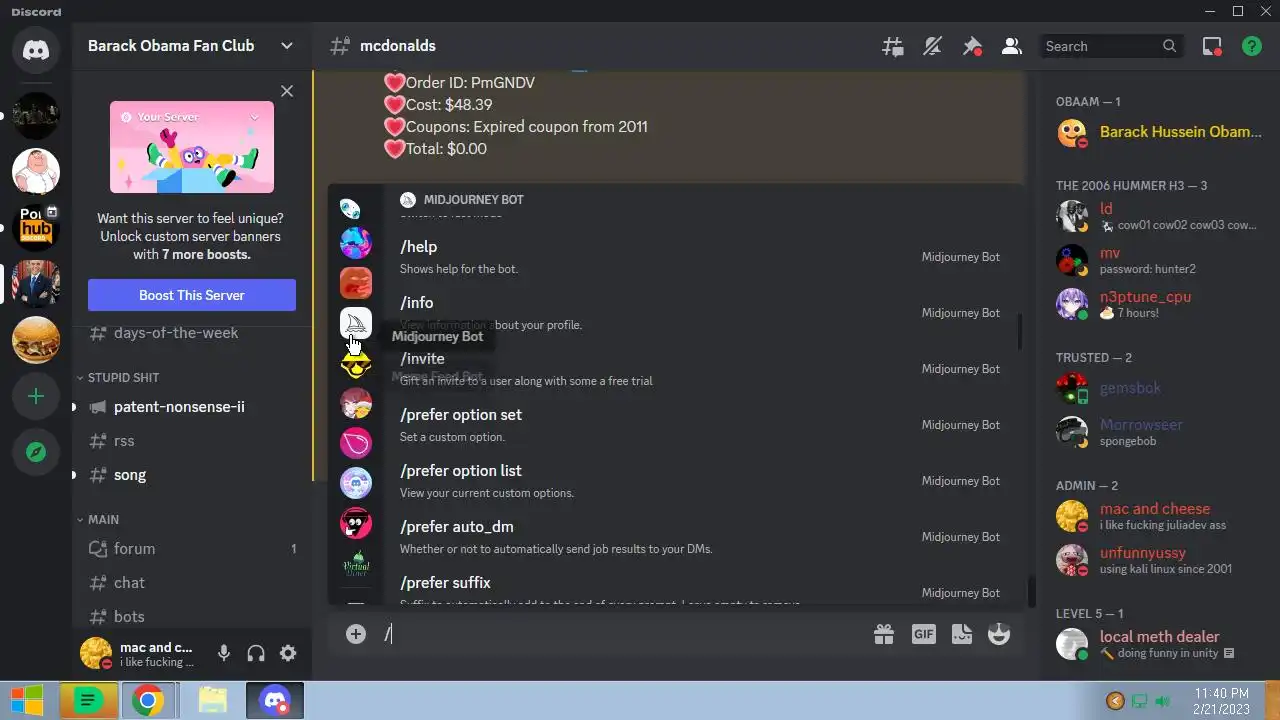Open Chrome from the taskbar
The image size is (1280, 720).
tap(148, 701)
